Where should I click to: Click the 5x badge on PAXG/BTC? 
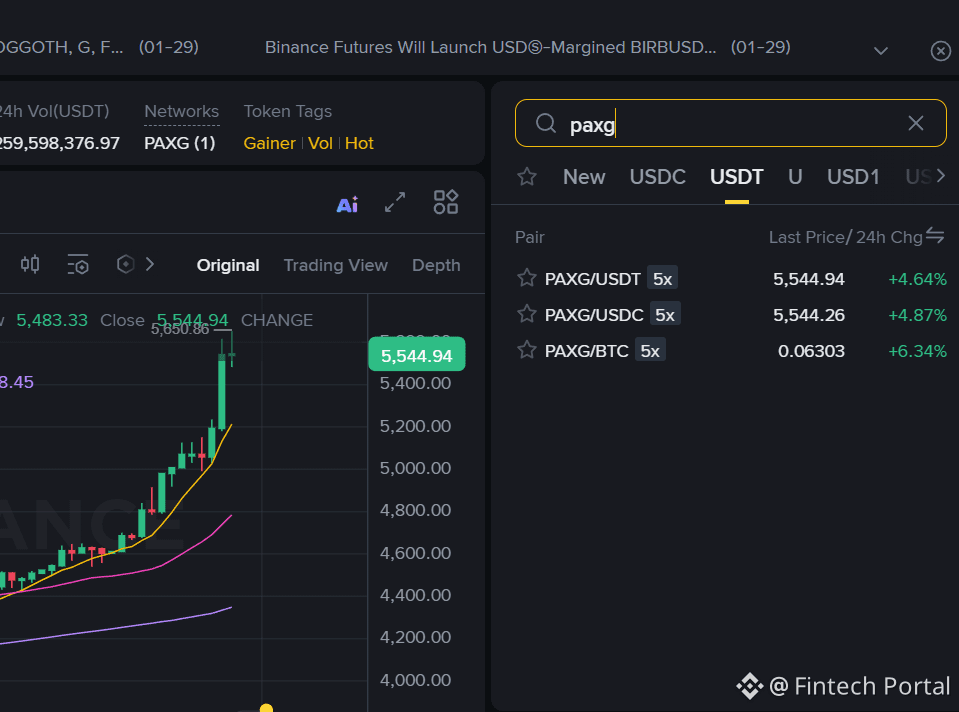[x=650, y=350]
